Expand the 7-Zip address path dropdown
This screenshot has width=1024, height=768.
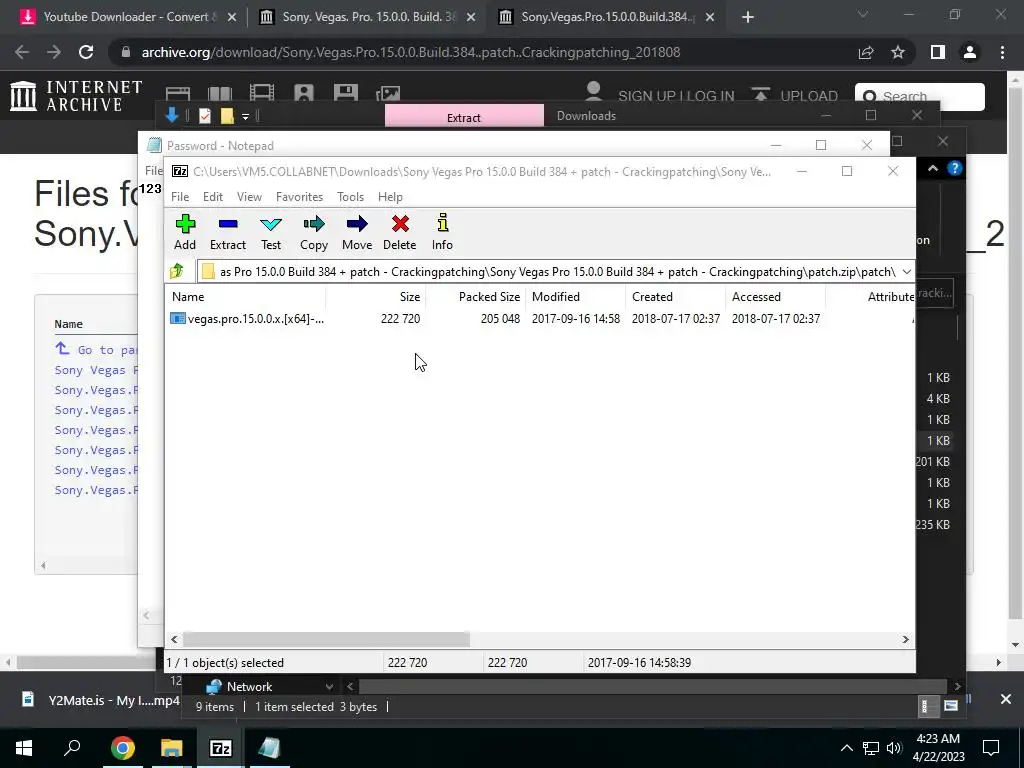click(x=906, y=272)
